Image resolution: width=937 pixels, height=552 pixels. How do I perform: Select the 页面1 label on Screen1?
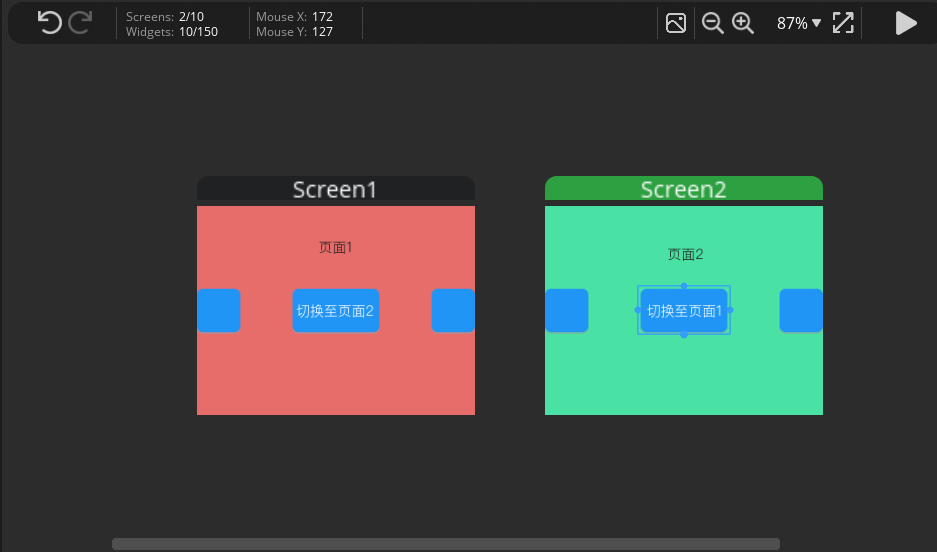pyautogui.click(x=336, y=247)
